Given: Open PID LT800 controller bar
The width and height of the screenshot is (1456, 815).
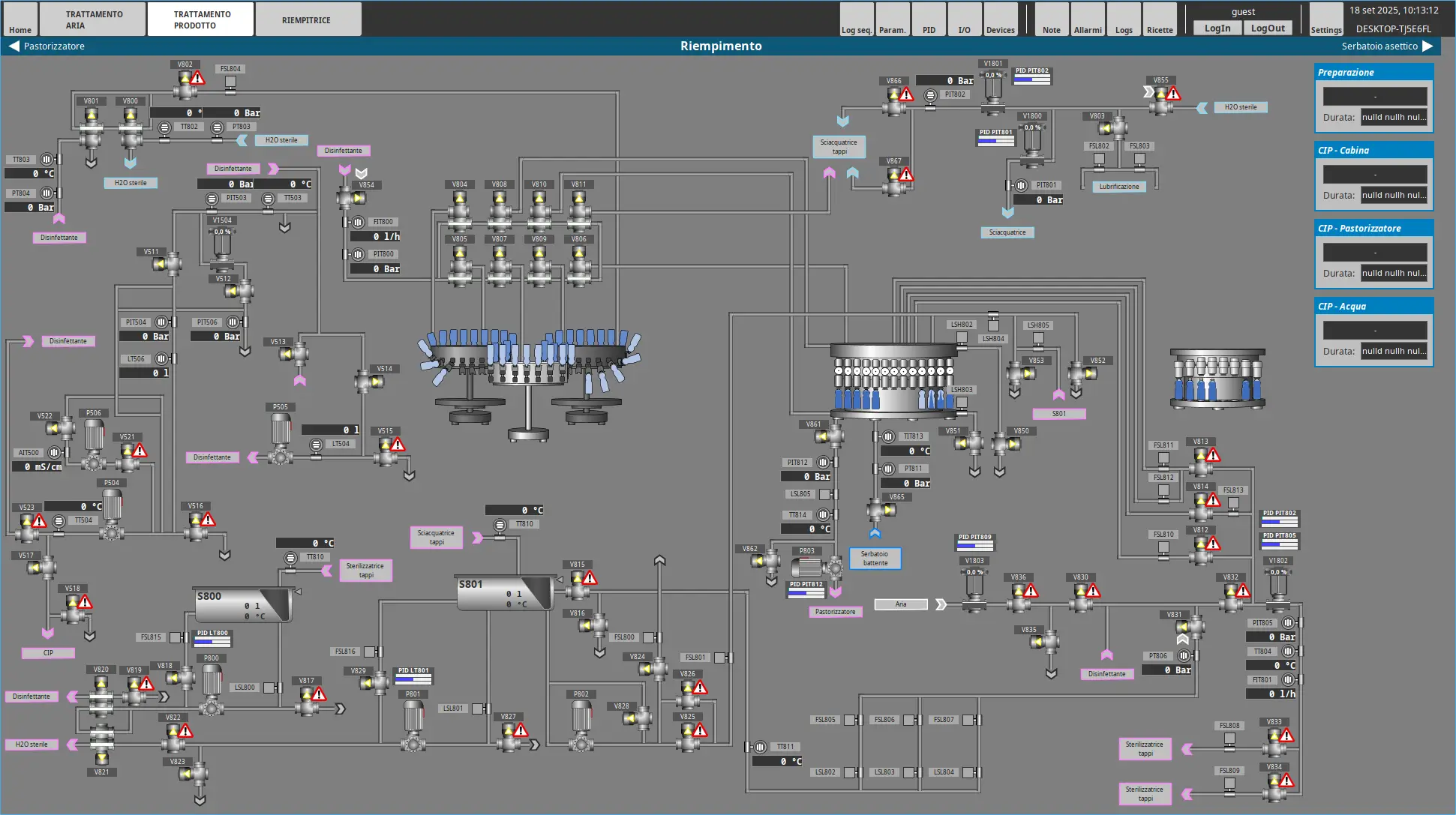Looking at the screenshot, I should [213, 638].
